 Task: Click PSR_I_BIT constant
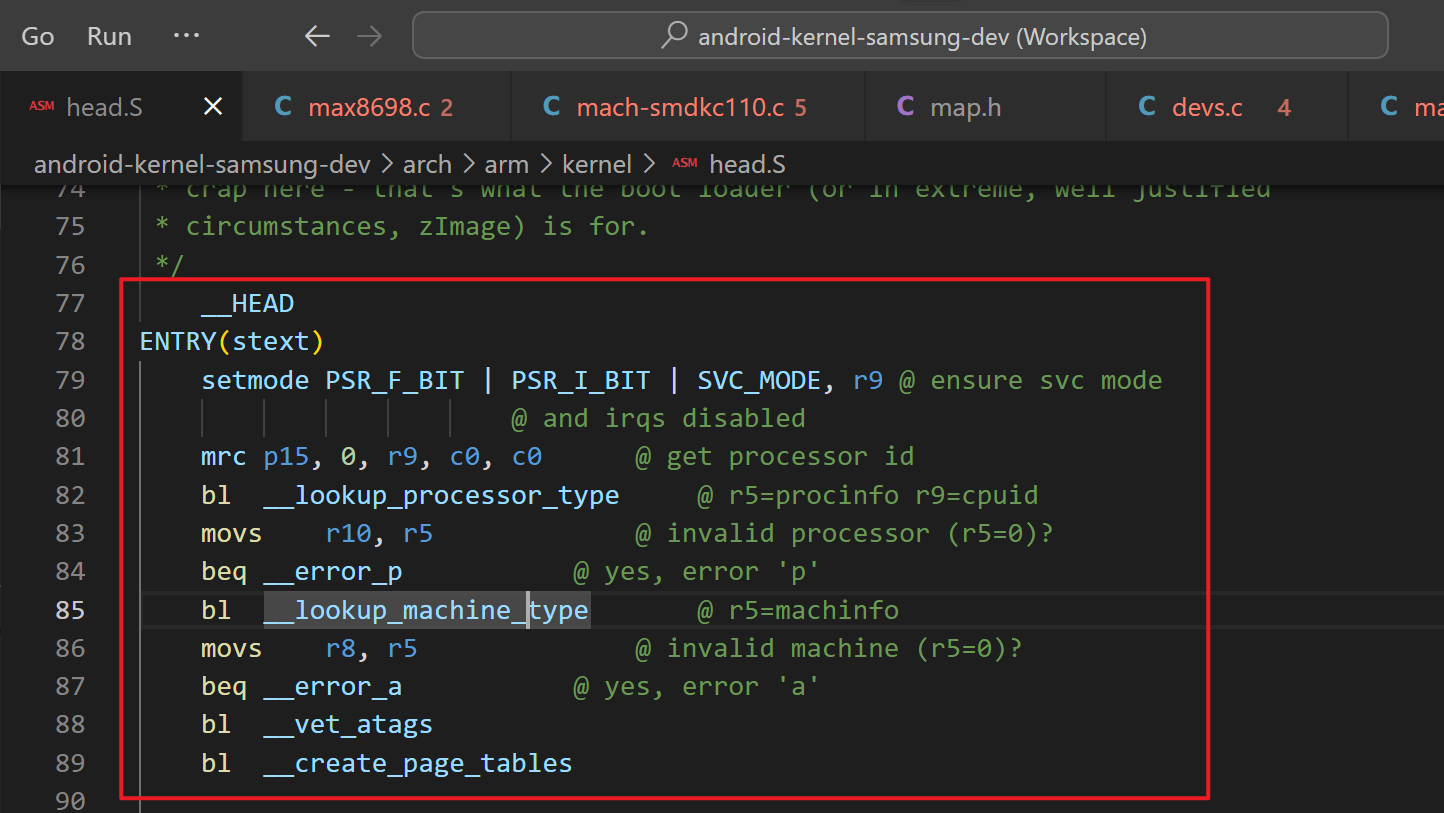coord(581,380)
